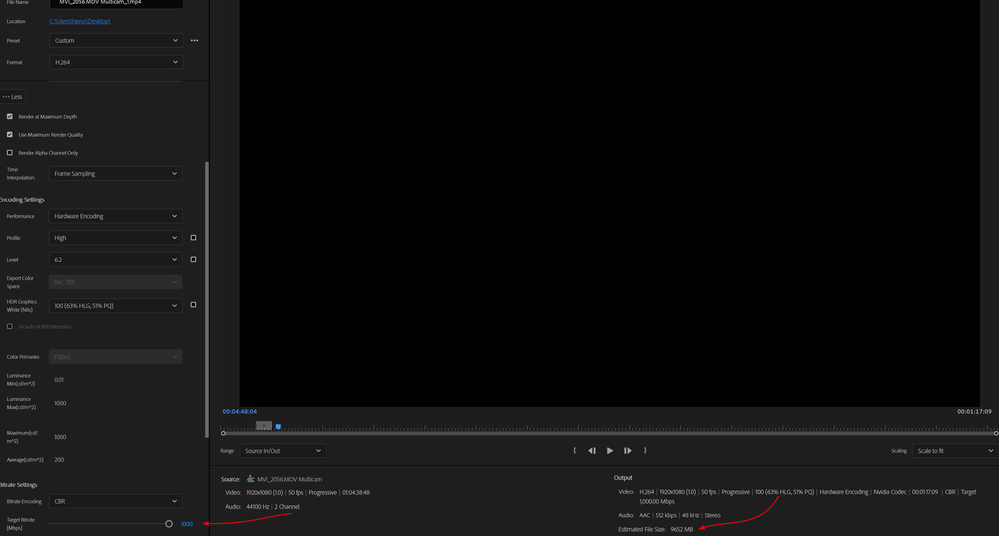Click the Target Bitrate slider handle
The width and height of the screenshot is (999, 536).
point(169,524)
